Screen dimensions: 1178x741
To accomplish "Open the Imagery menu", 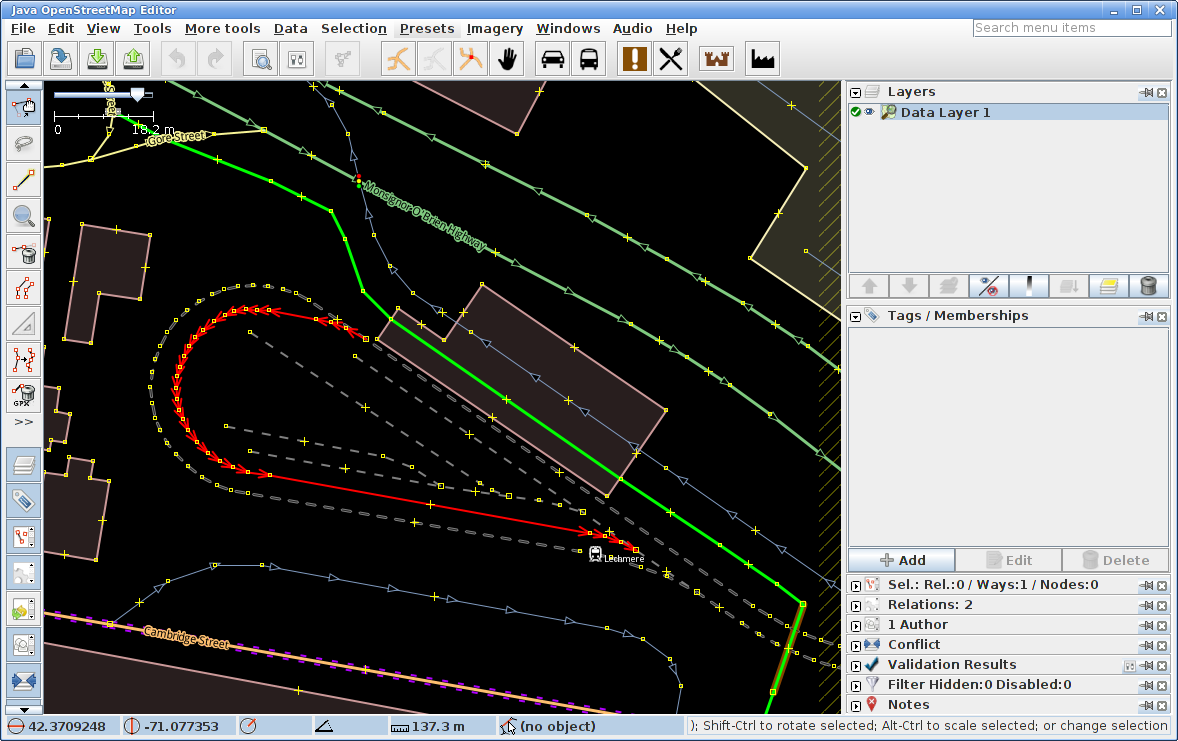I will click(x=495, y=29).
